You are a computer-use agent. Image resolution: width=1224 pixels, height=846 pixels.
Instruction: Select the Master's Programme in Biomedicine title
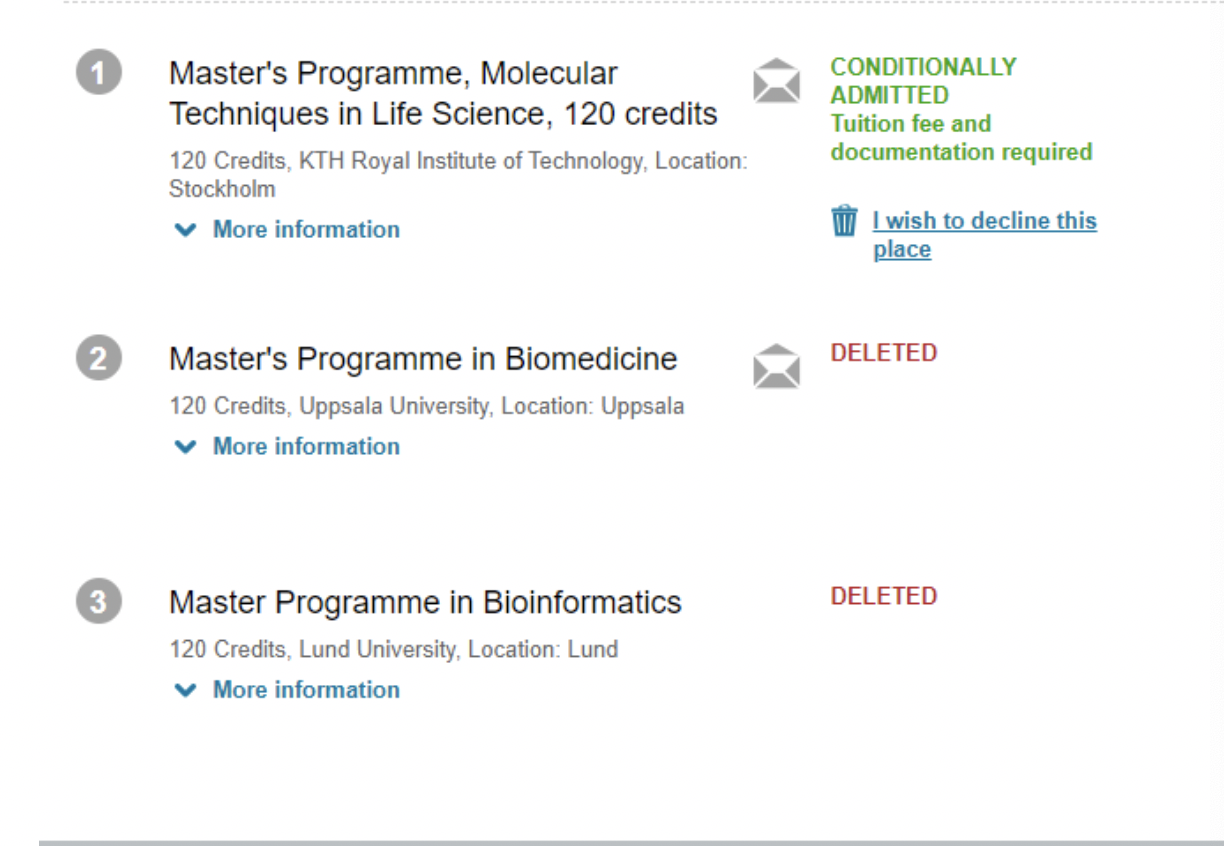423,359
